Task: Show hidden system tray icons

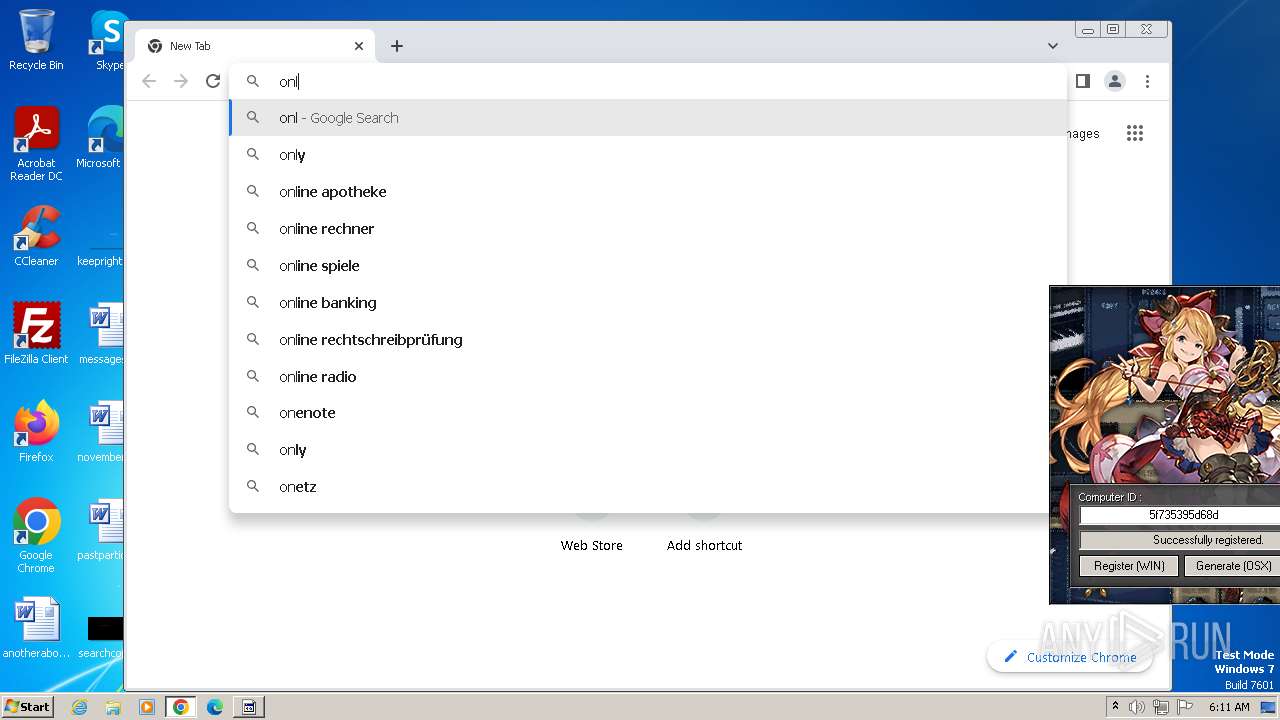Action: click(x=1115, y=707)
